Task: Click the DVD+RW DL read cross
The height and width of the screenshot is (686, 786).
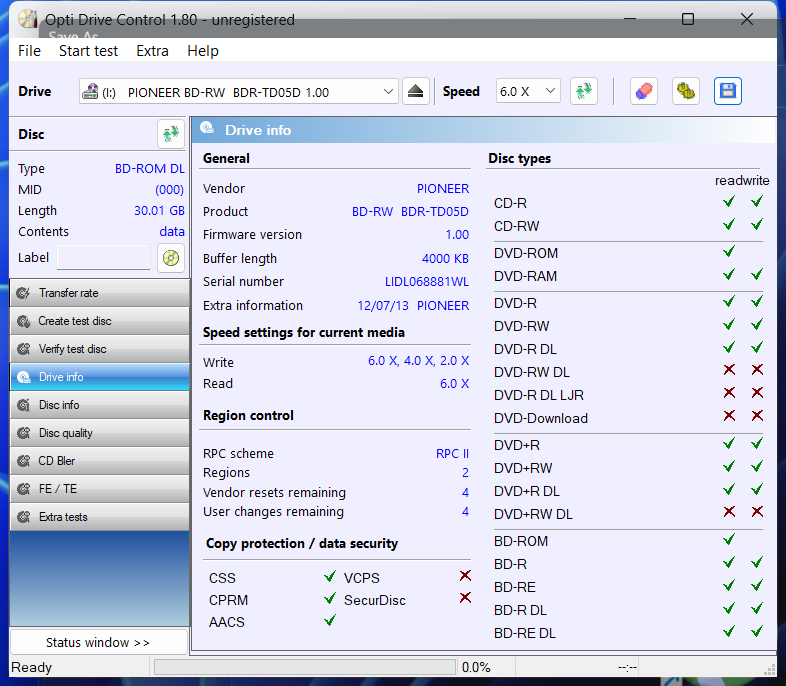Action: pos(729,512)
